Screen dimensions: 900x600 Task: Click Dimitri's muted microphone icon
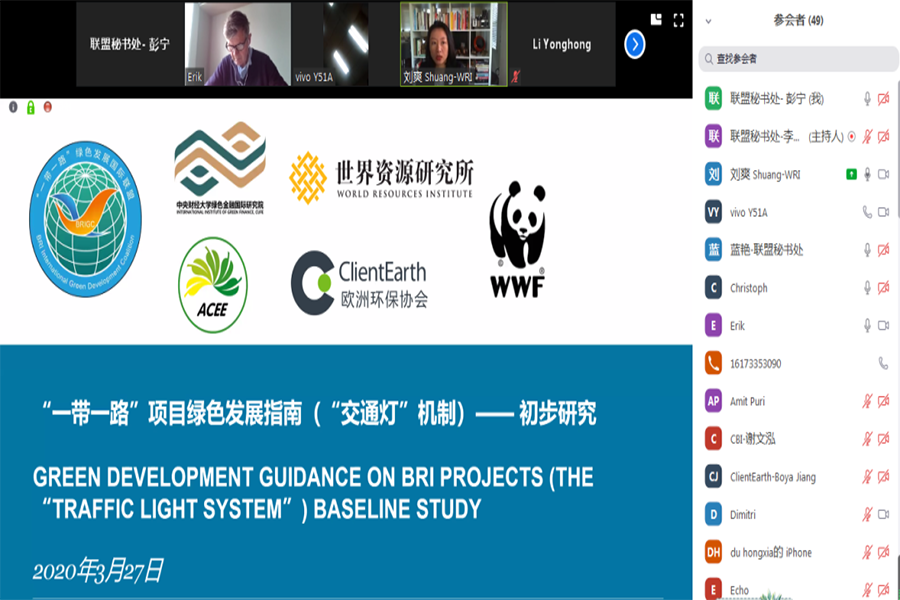pos(867,514)
